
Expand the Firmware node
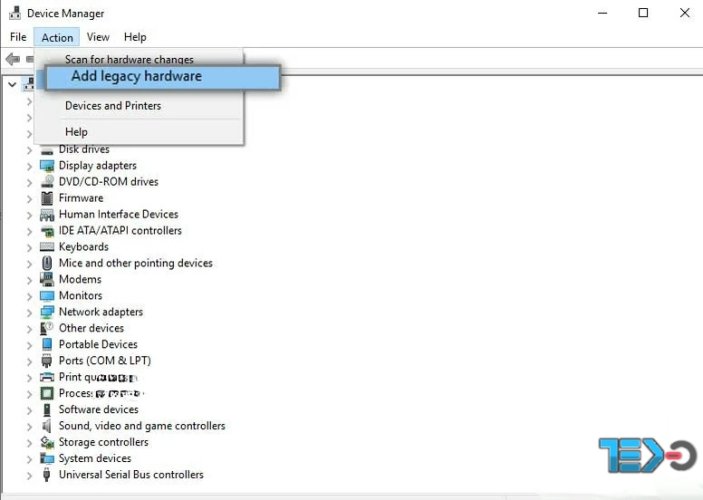tap(29, 199)
